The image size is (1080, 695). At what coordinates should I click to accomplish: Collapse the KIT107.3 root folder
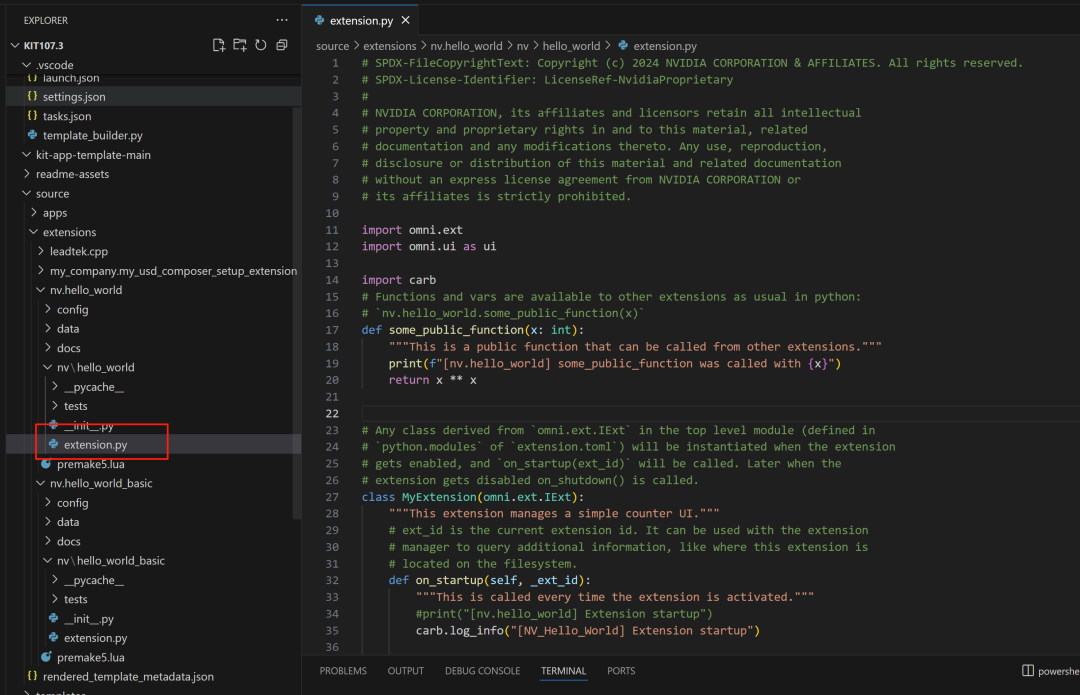[x=15, y=46]
